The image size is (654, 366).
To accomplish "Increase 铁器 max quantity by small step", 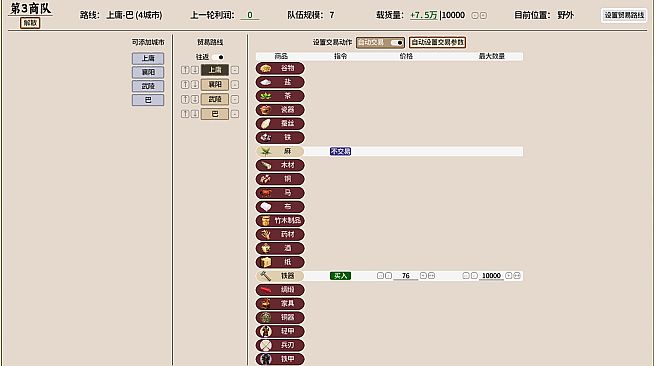I will (x=508, y=276).
